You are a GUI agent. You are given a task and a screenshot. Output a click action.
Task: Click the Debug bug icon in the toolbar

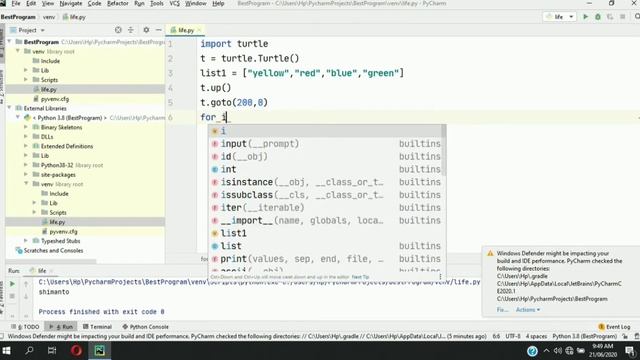tap(598, 17)
